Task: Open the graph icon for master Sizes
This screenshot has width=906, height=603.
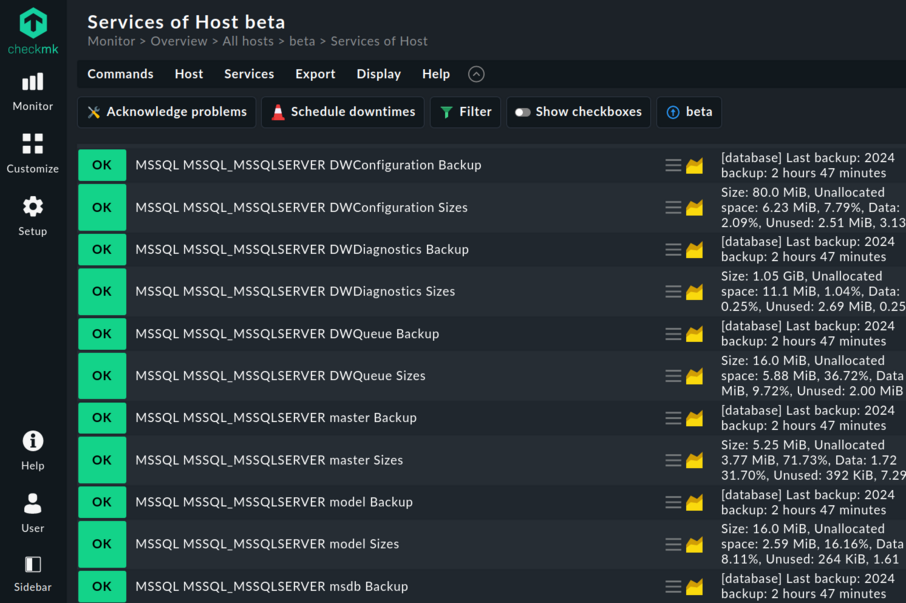Action: click(695, 461)
